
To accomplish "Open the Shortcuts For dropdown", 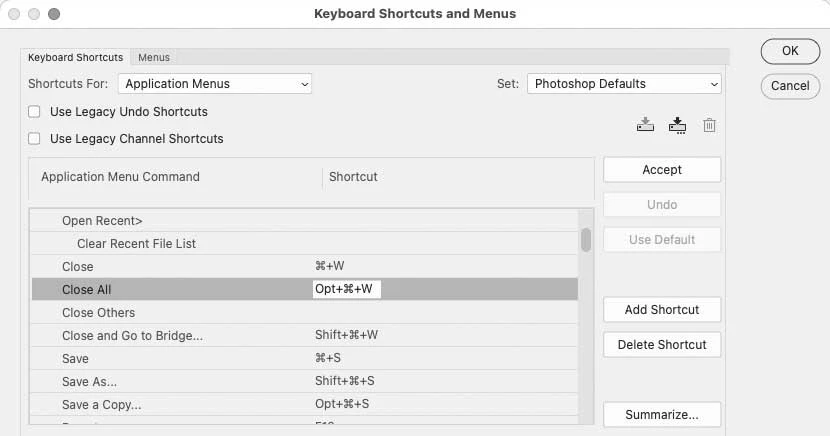I will click(215, 84).
